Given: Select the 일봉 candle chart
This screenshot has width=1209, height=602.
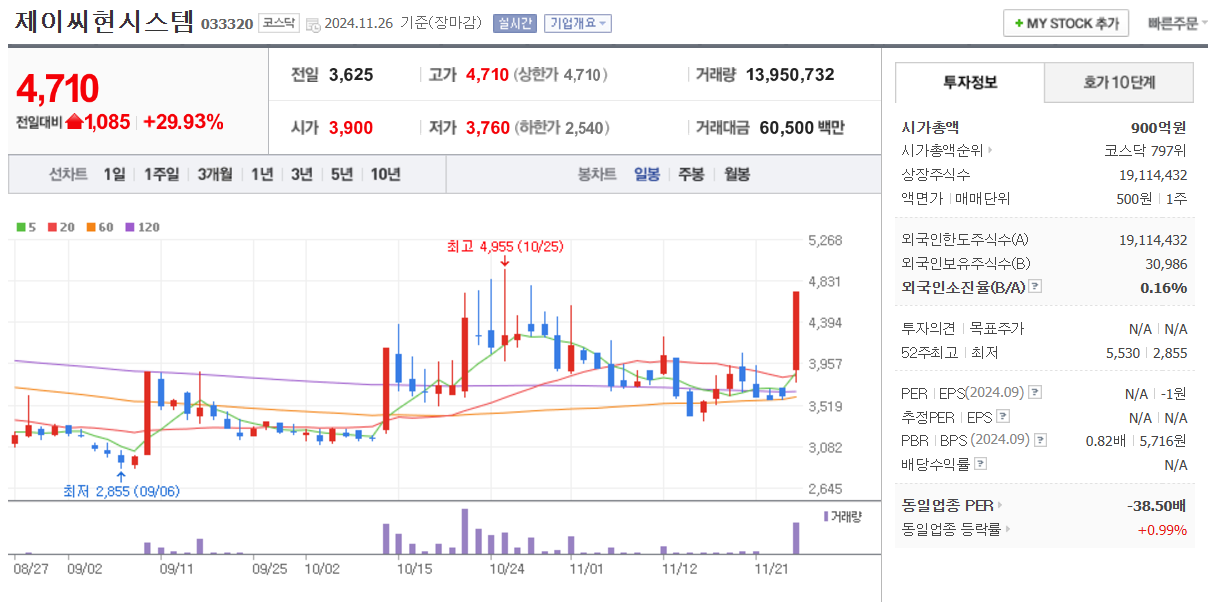Looking at the screenshot, I should click(647, 174).
